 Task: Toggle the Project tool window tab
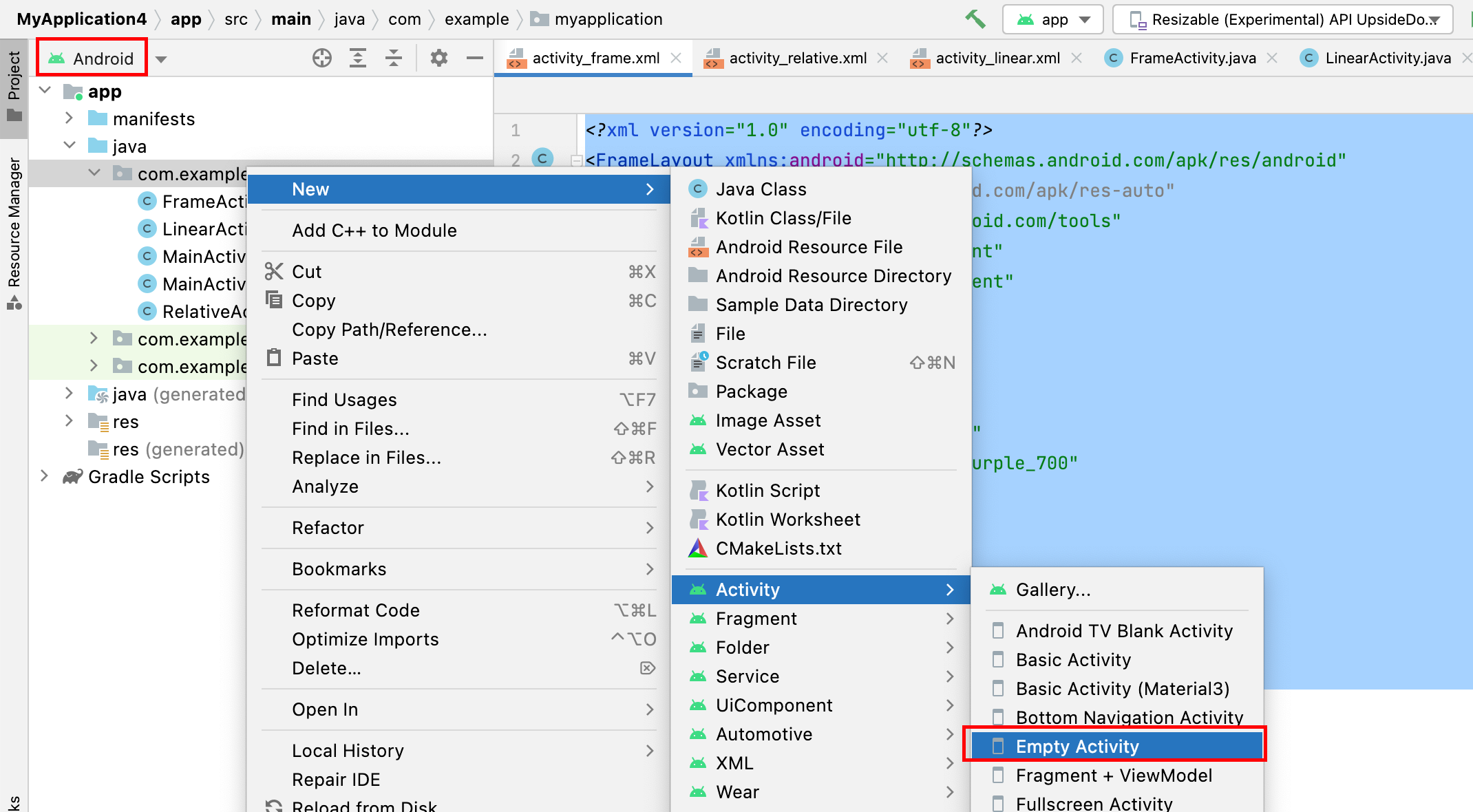(14, 84)
